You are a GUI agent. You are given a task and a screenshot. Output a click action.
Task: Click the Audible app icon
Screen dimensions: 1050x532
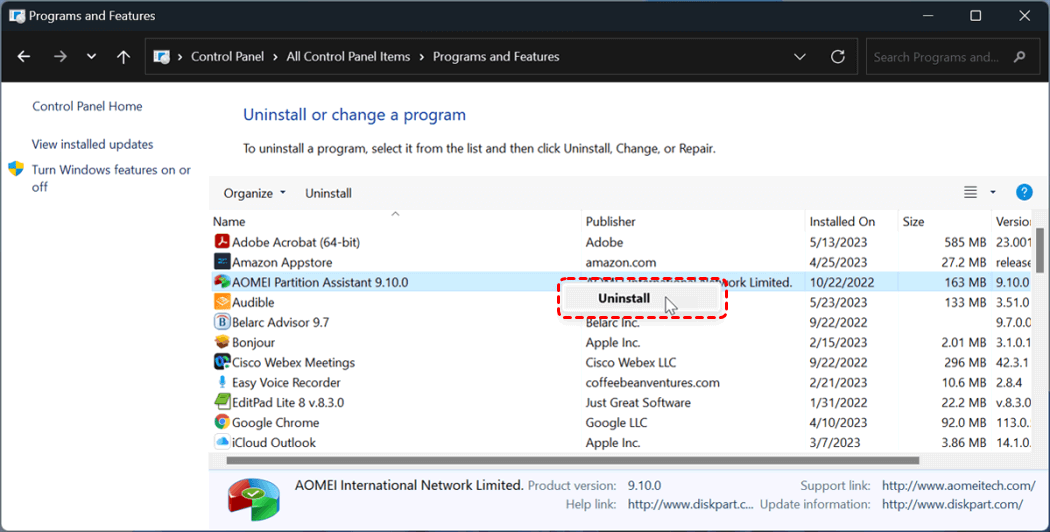click(222, 302)
